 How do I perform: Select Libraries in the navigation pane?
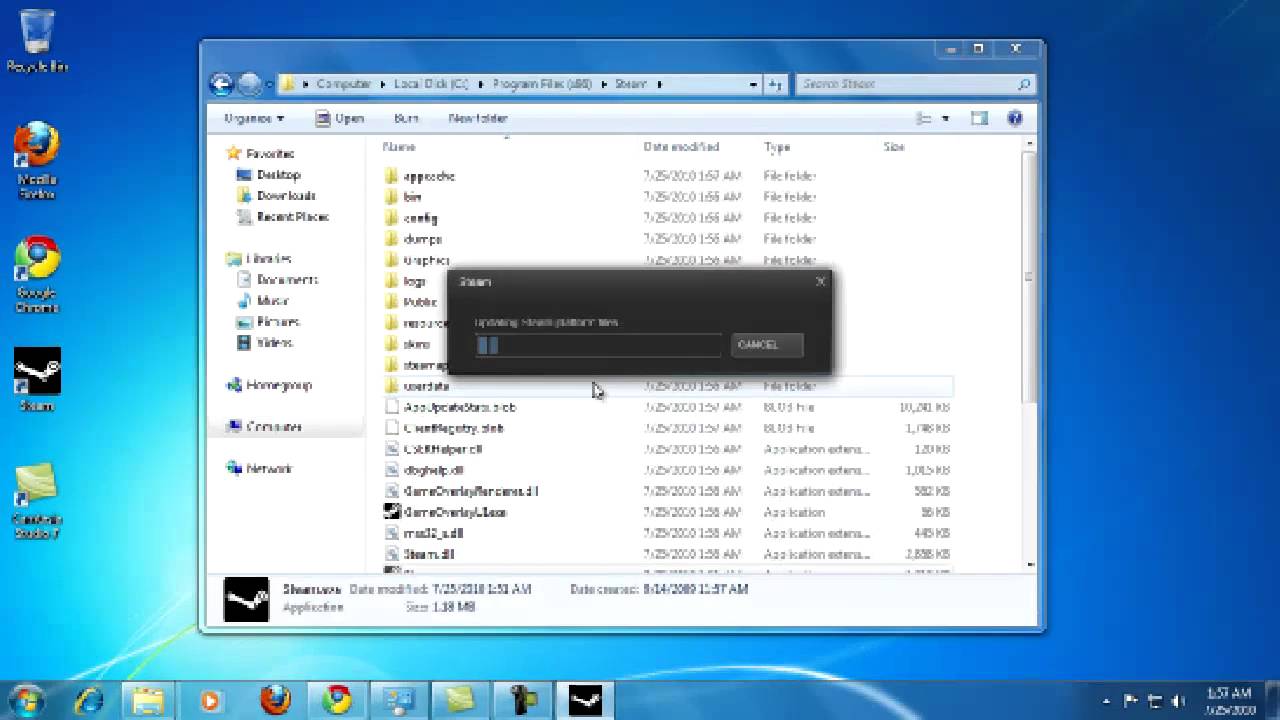(x=268, y=259)
